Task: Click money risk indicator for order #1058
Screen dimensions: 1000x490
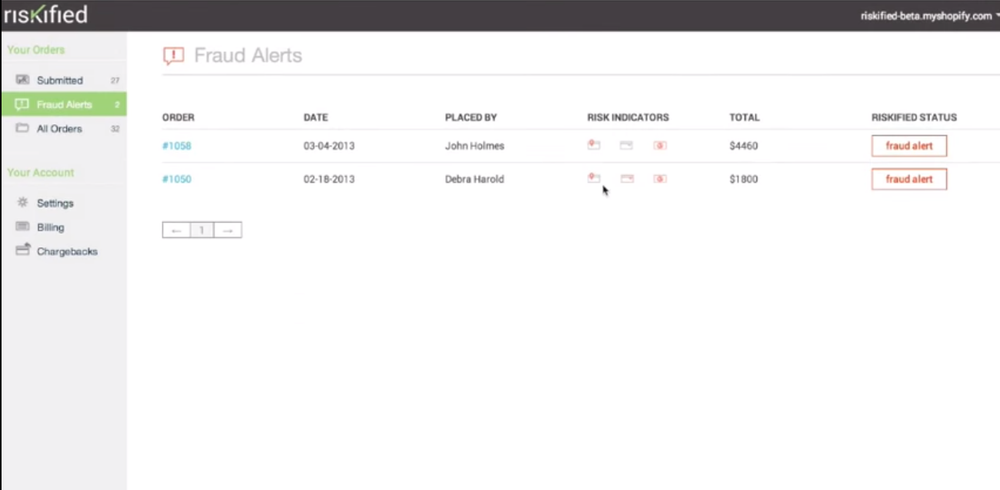Action: (x=660, y=145)
